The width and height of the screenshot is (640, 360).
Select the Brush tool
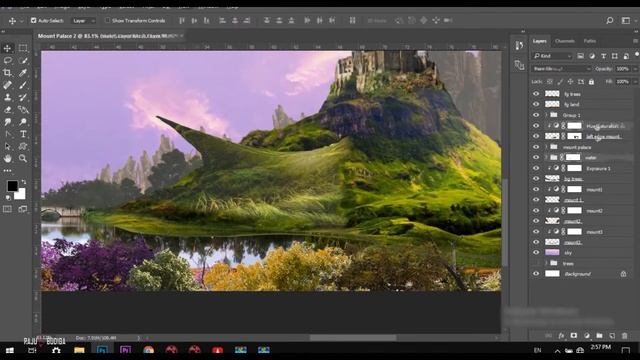pos(23,85)
